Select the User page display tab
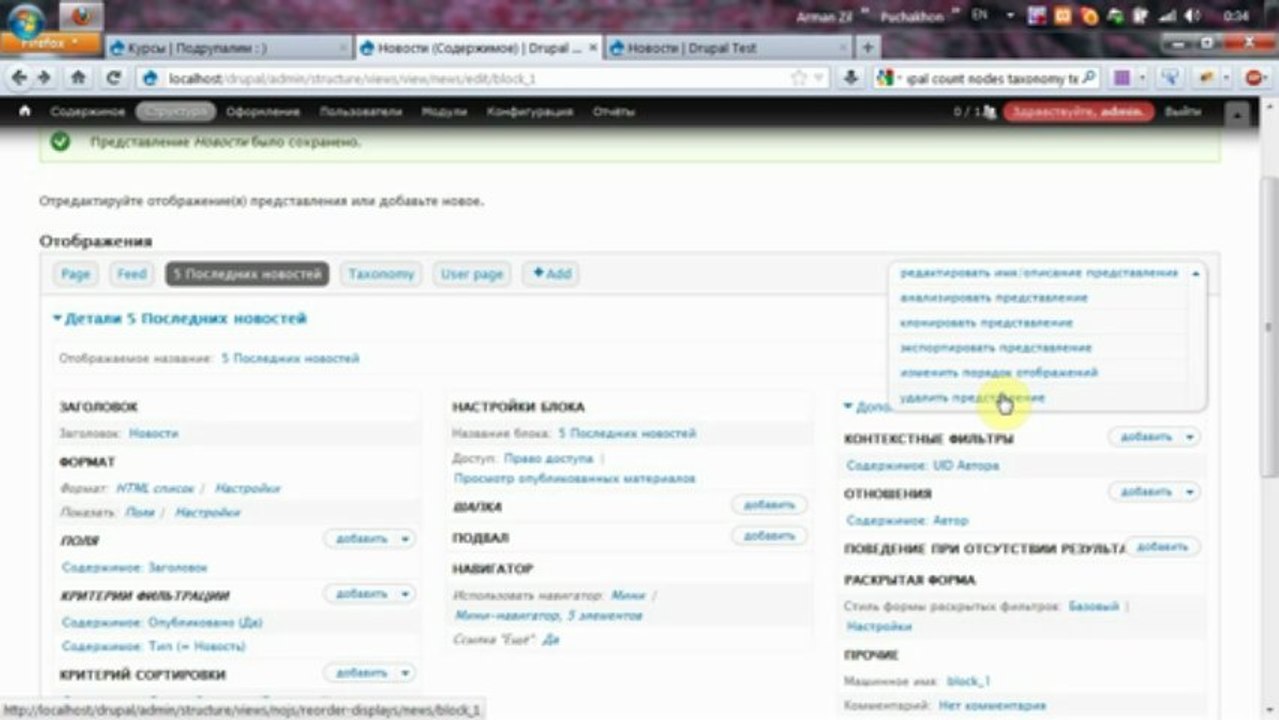 (x=472, y=274)
